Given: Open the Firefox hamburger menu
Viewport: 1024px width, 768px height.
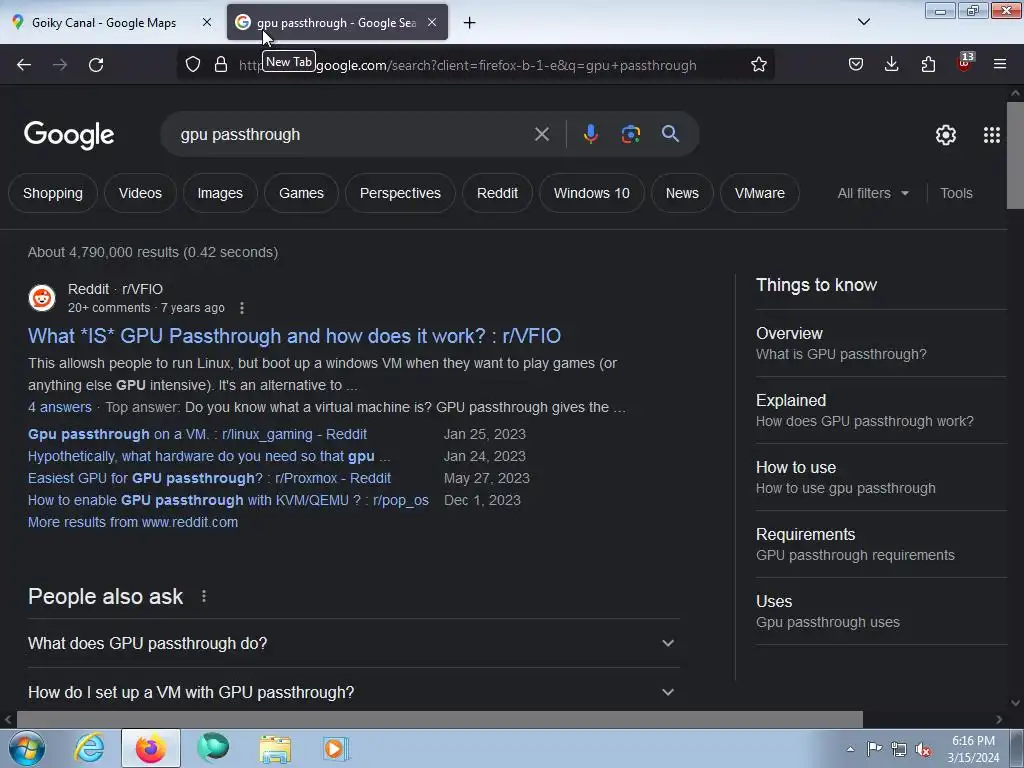Looking at the screenshot, I should click(999, 64).
